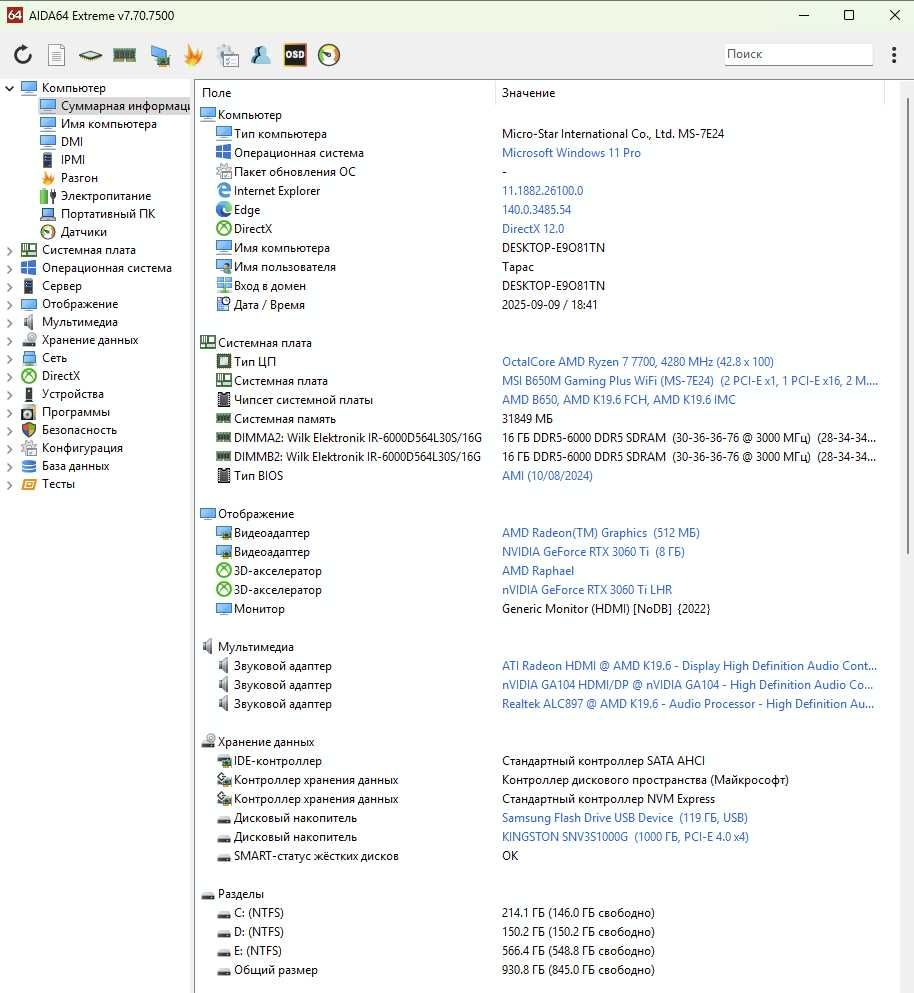Expand the Программы tree node
This screenshot has height=993, width=914.
(x=10, y=412)
